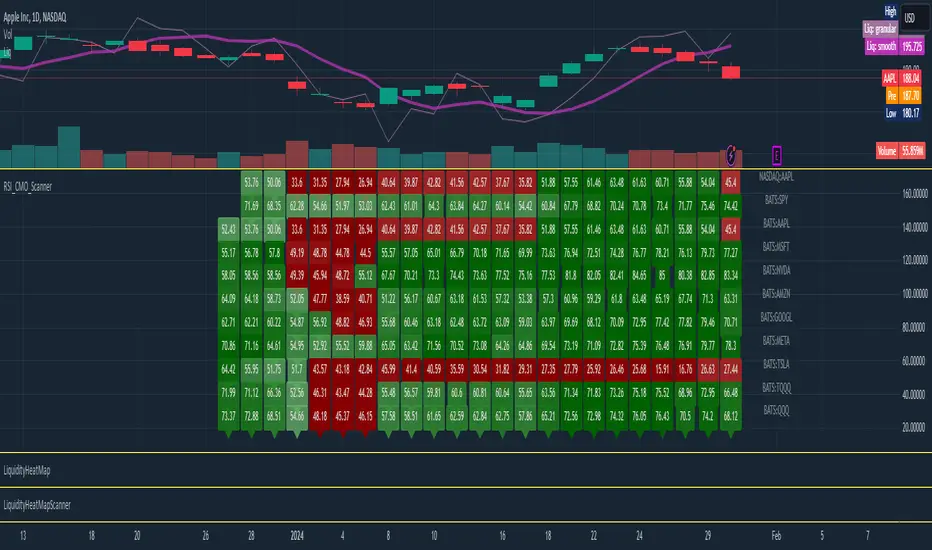932x550 pixels.
Task: Click the BATS:NVDA row label
Action: (776, 270)
